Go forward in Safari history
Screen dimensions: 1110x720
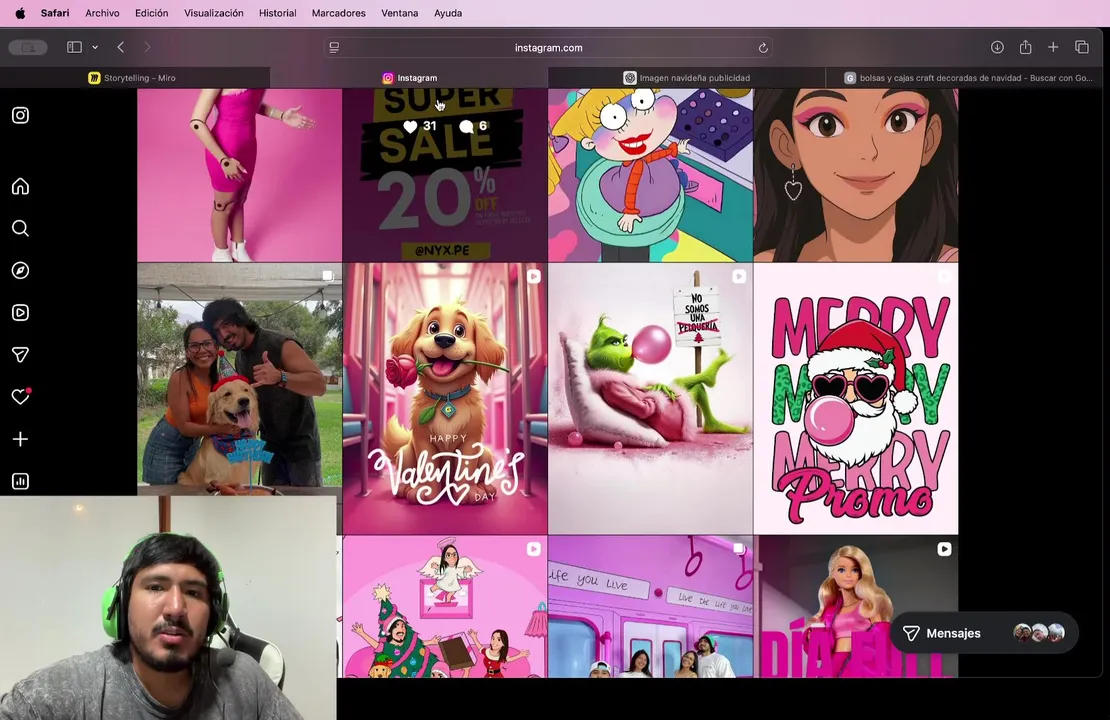(x=147, y=47)
